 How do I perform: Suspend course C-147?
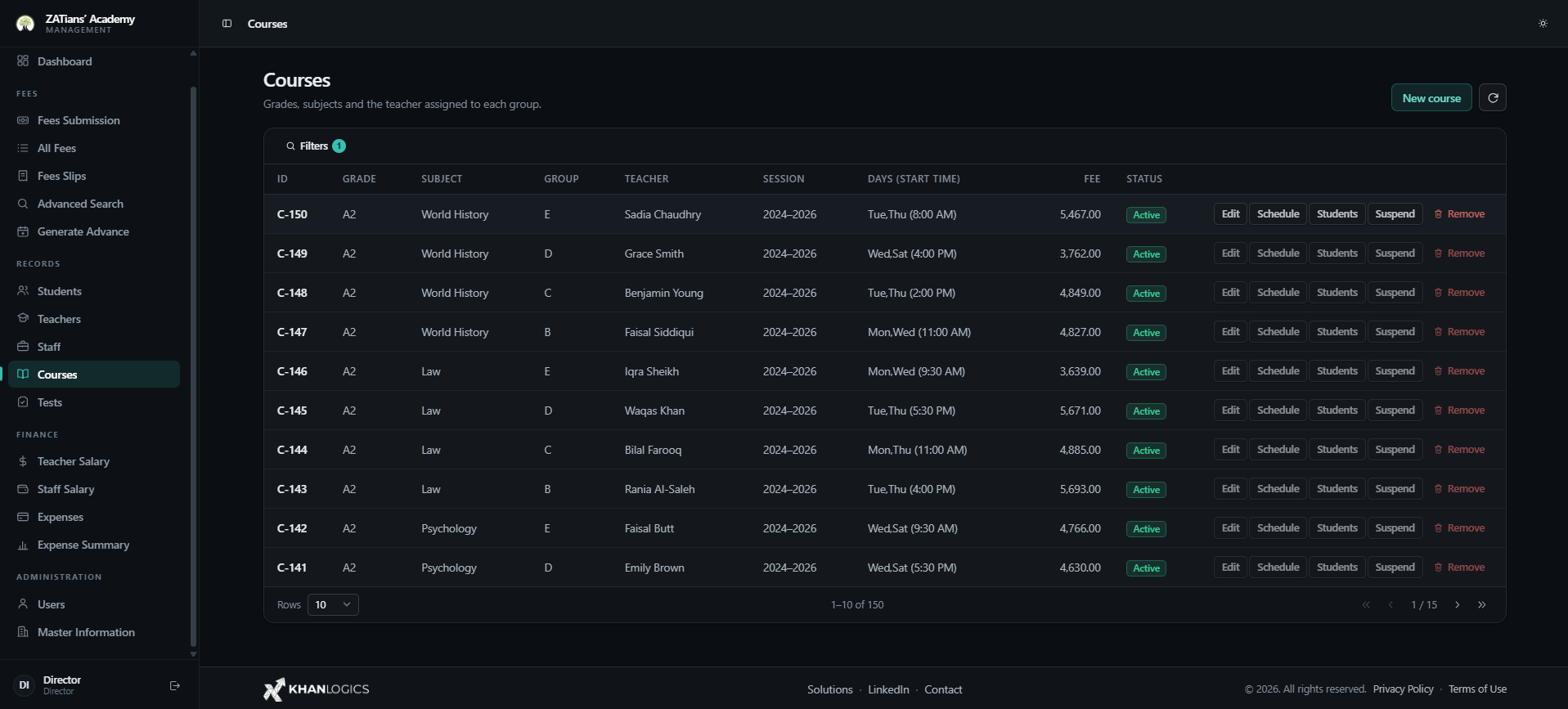pos(1395,332)
